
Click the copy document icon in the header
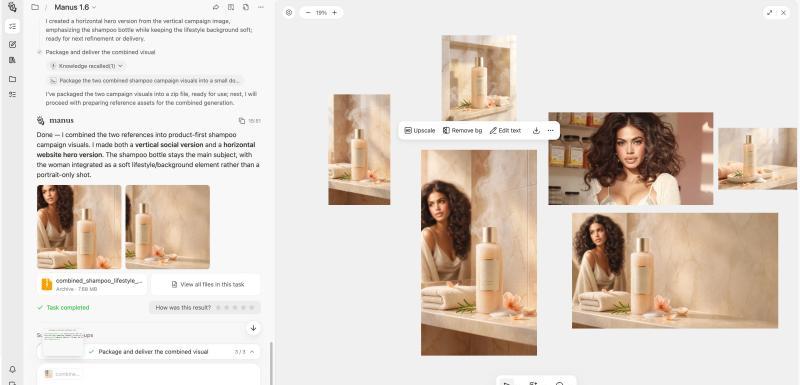pyautogui.click(x=246, y=7)
